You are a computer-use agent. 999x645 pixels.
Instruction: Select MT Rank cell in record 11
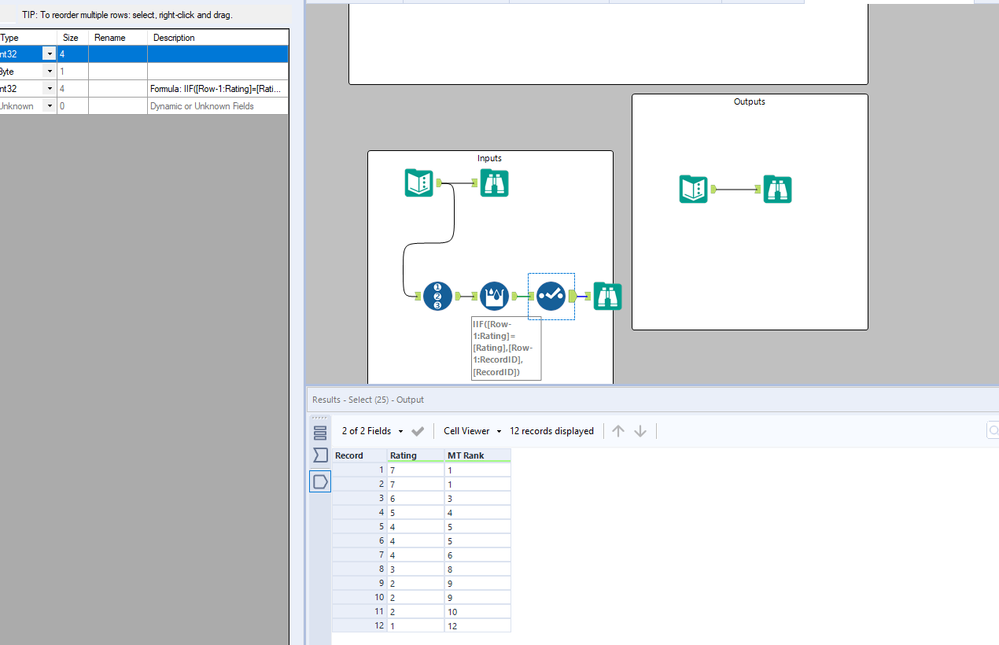pyautogui.click(x=477, y=612)
